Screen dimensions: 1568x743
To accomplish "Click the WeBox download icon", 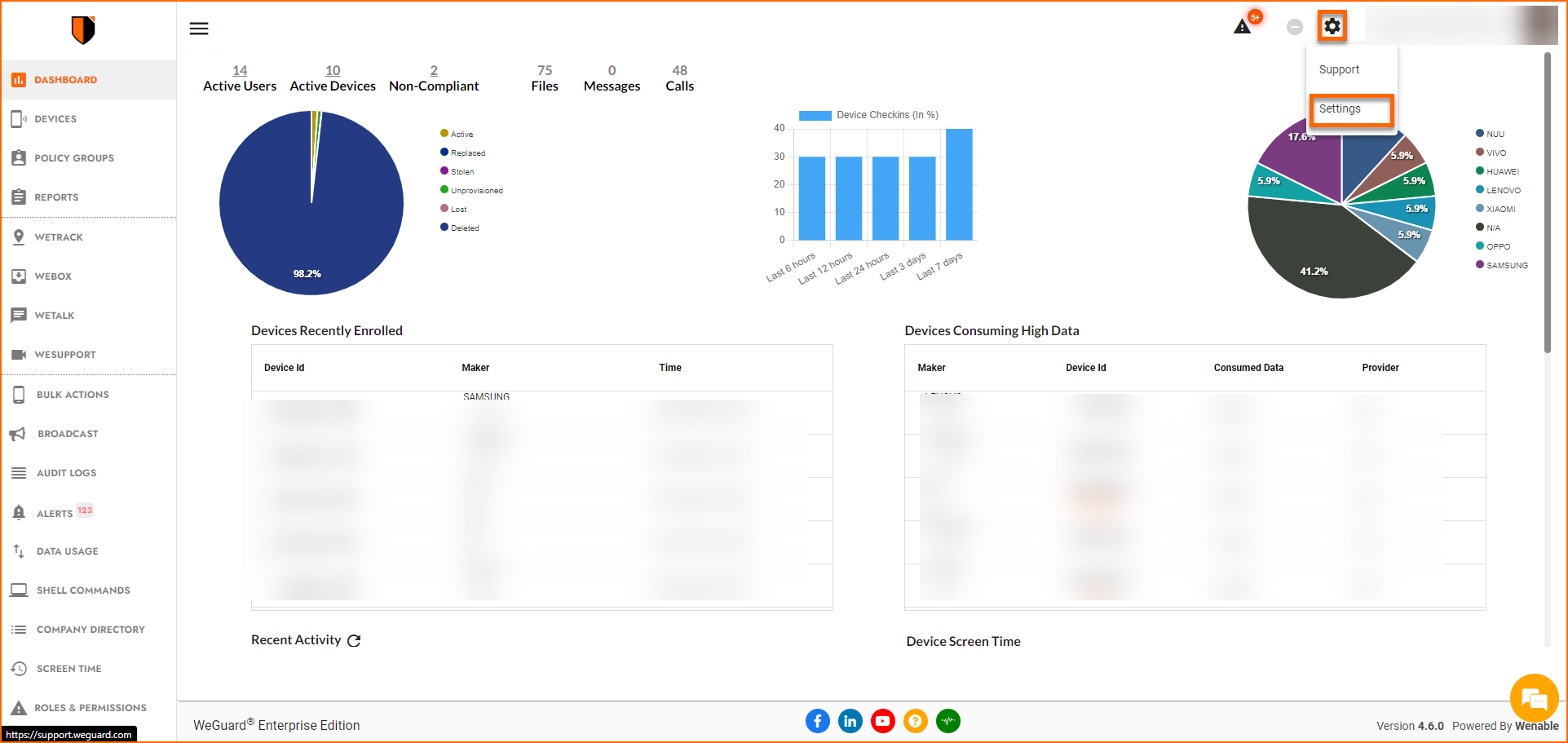I will (19, 276).
